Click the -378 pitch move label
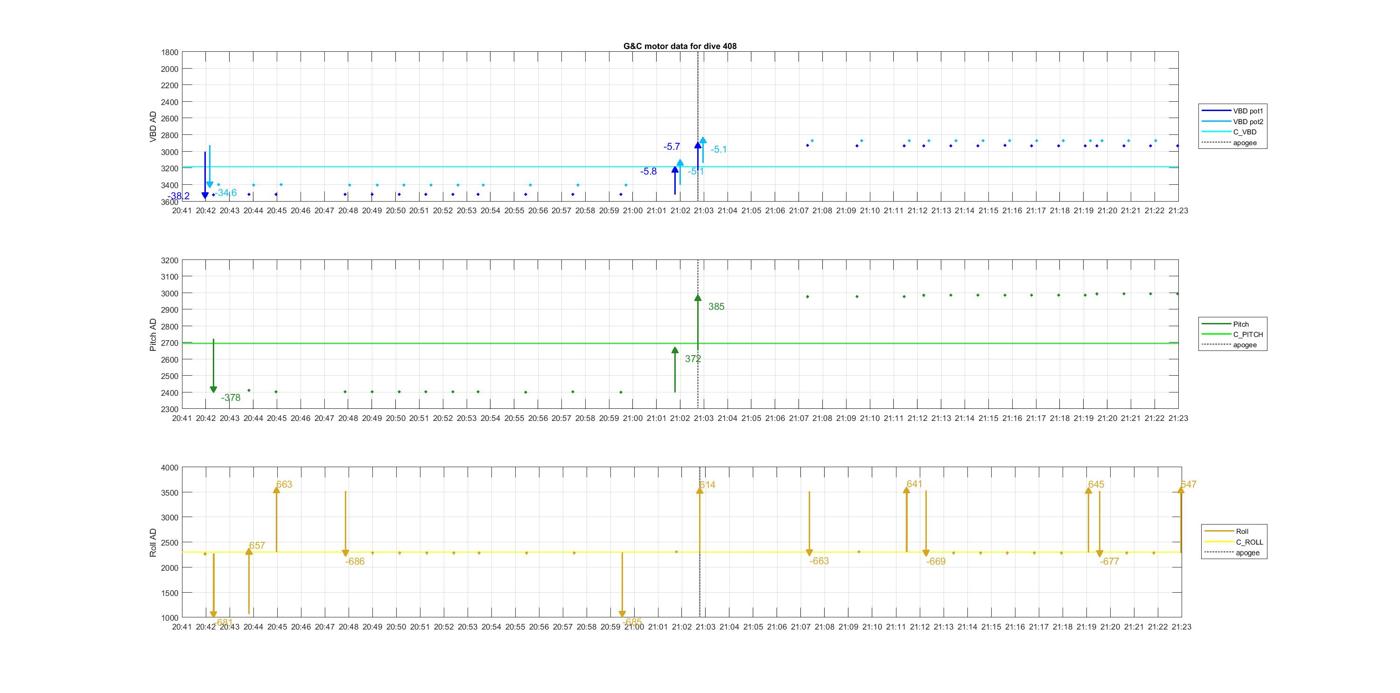Image resolution: width=1400 pixels, height=693 pixels. 231,398
